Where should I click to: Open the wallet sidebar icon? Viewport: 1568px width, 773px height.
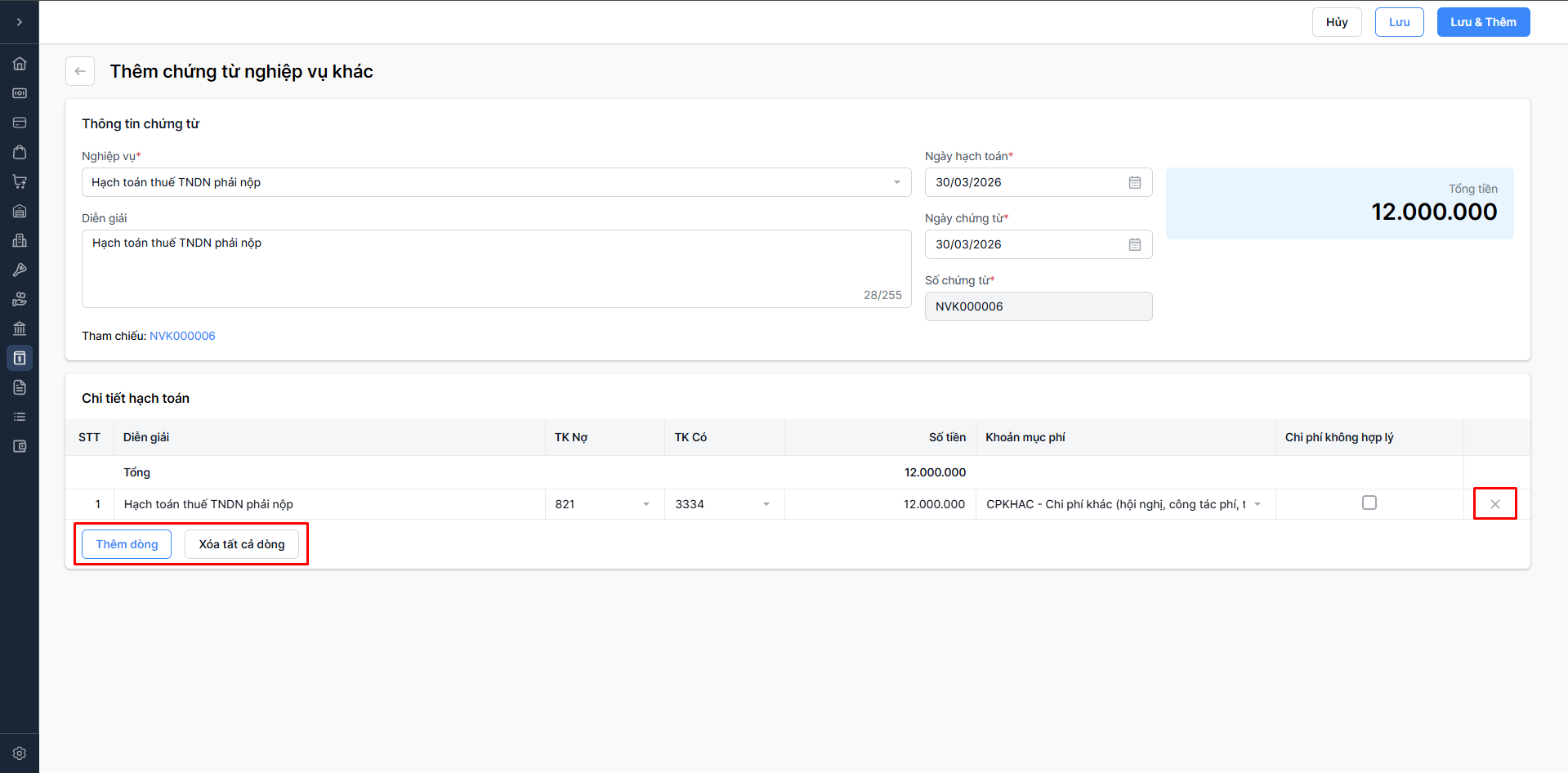pyautogui.click(x=20, y=446)
